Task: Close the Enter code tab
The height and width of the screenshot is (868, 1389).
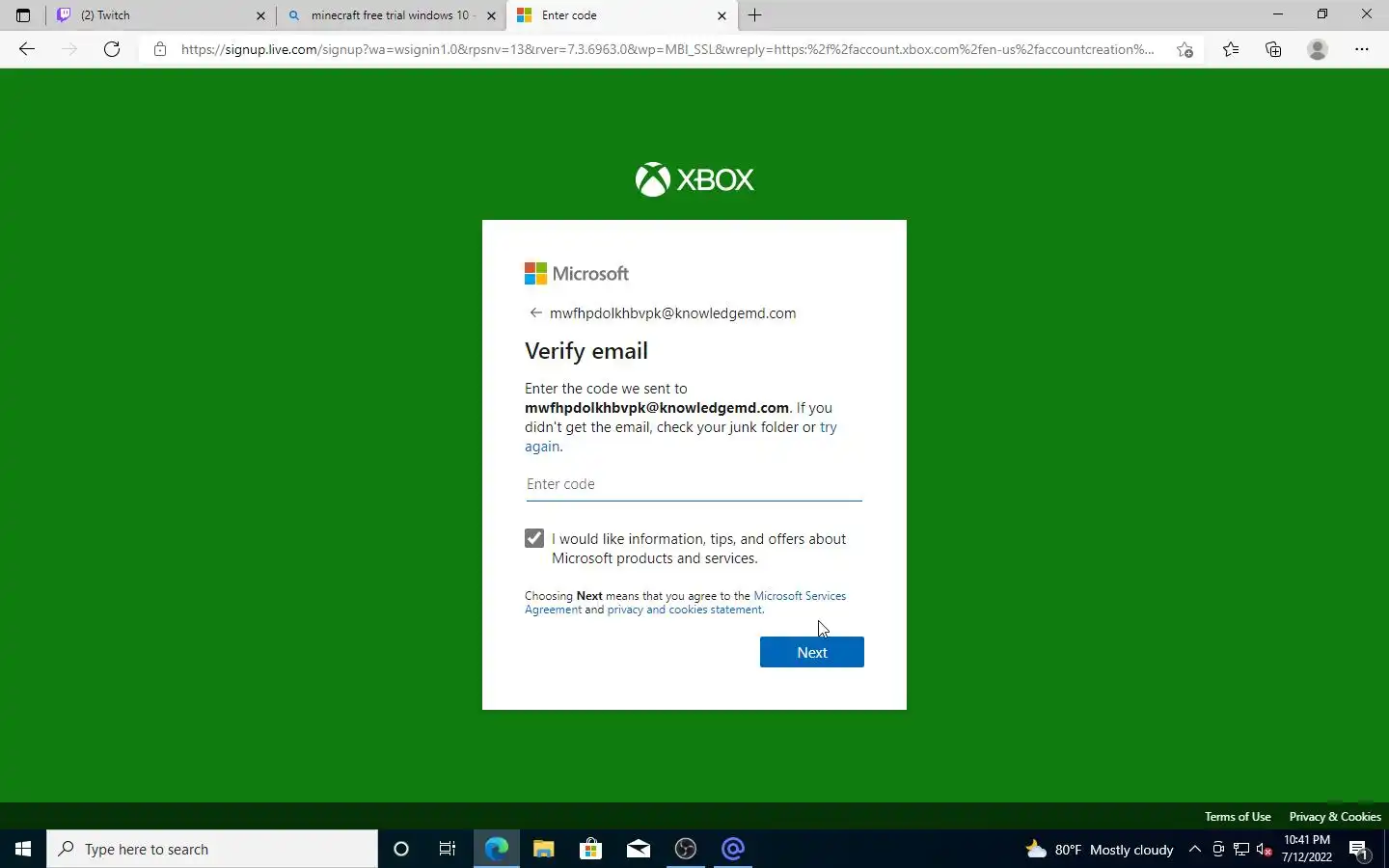Action: (722, 15)
